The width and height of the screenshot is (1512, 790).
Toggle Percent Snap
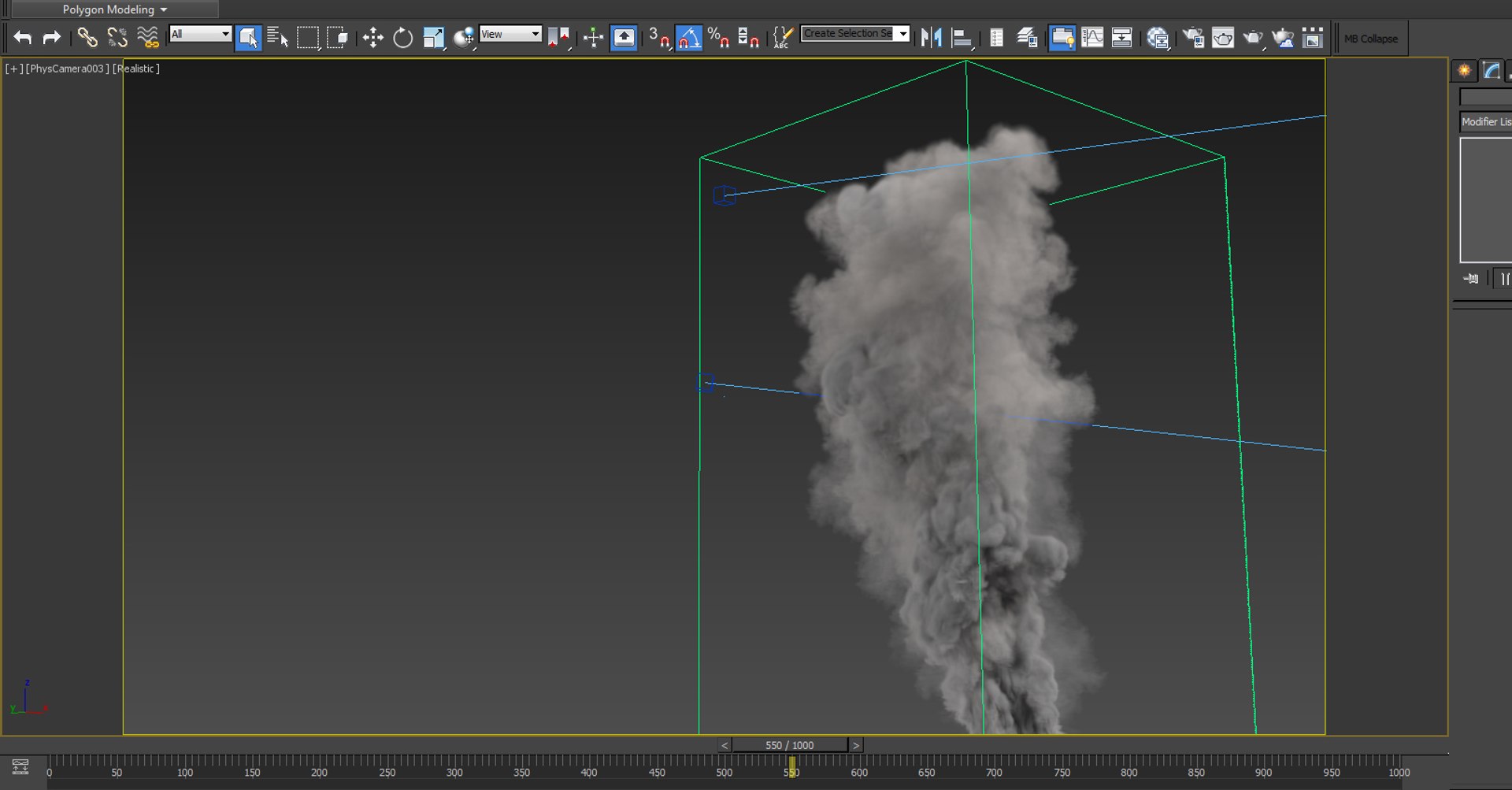718,38
